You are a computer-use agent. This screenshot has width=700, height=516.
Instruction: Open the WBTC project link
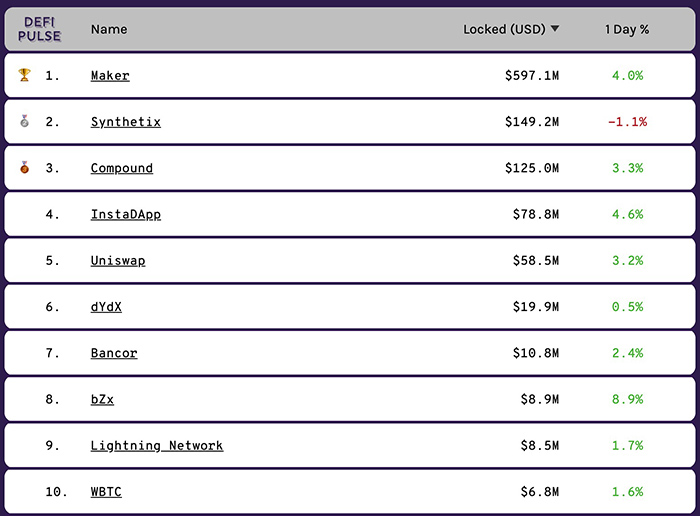[x=106, y=492]
